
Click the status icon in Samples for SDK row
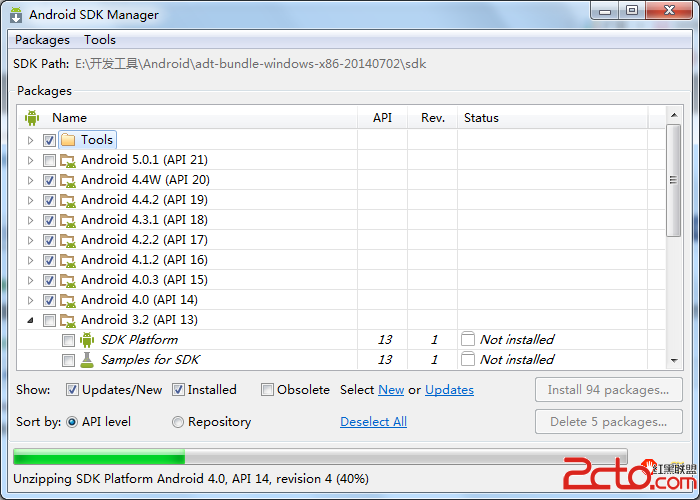tap(468, 359)
